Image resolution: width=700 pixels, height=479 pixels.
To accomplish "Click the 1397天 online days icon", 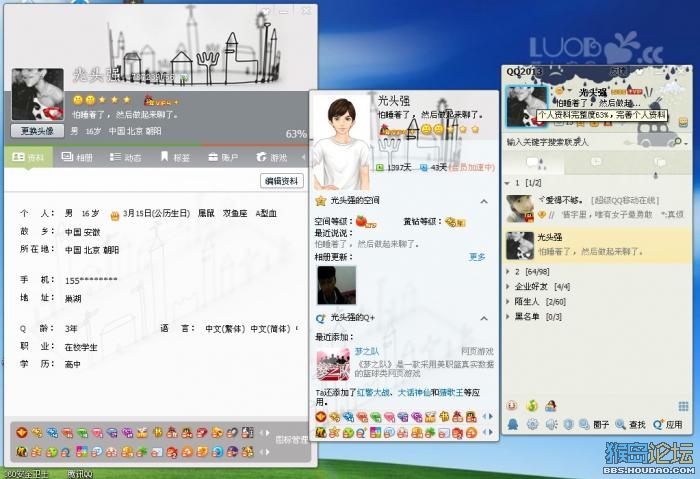I will coord(380,167).
